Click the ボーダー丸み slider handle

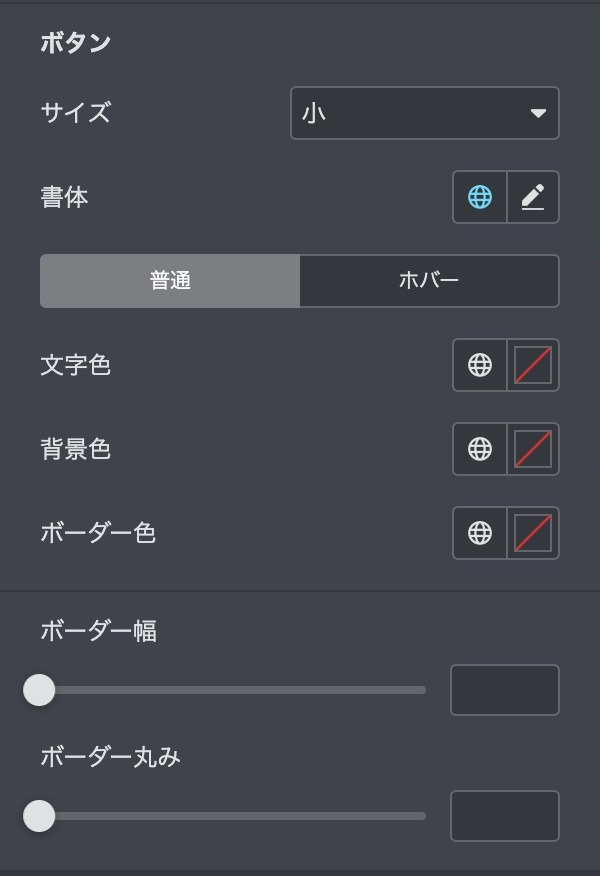click(x=39, y=816)
